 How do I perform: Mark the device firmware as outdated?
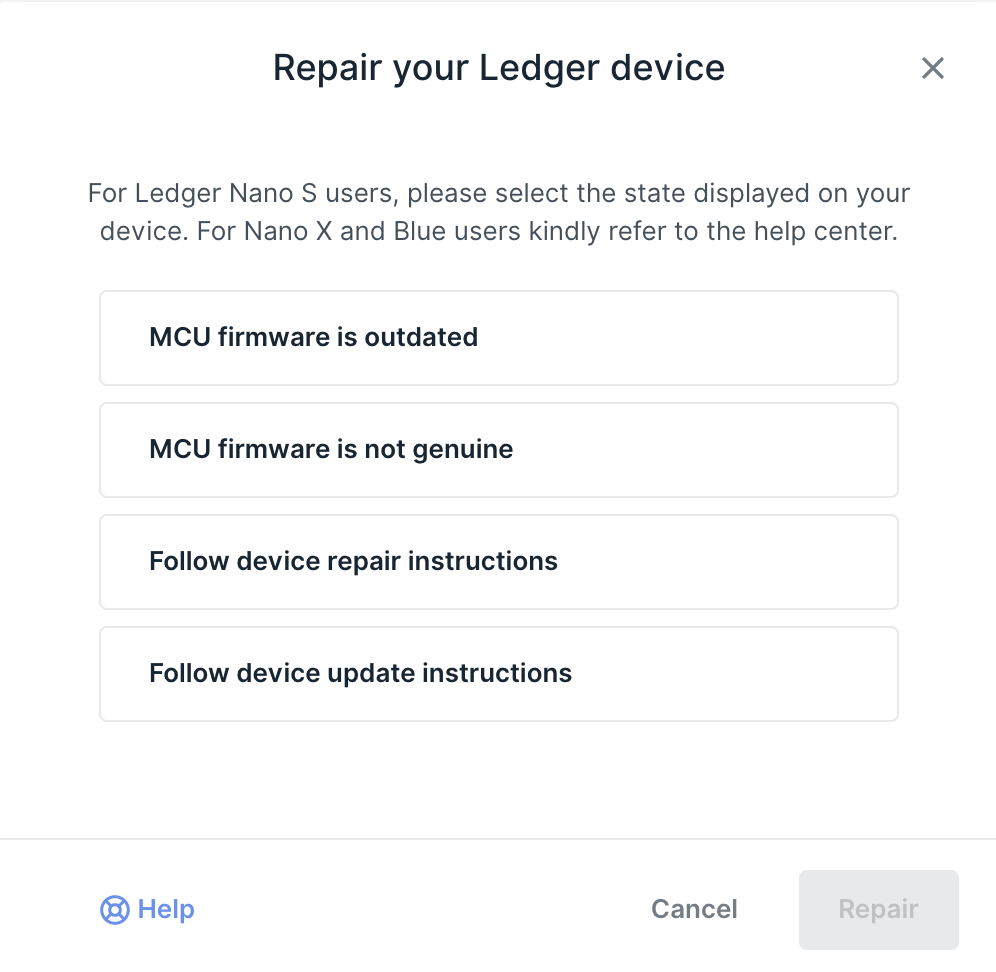point(498,338)
